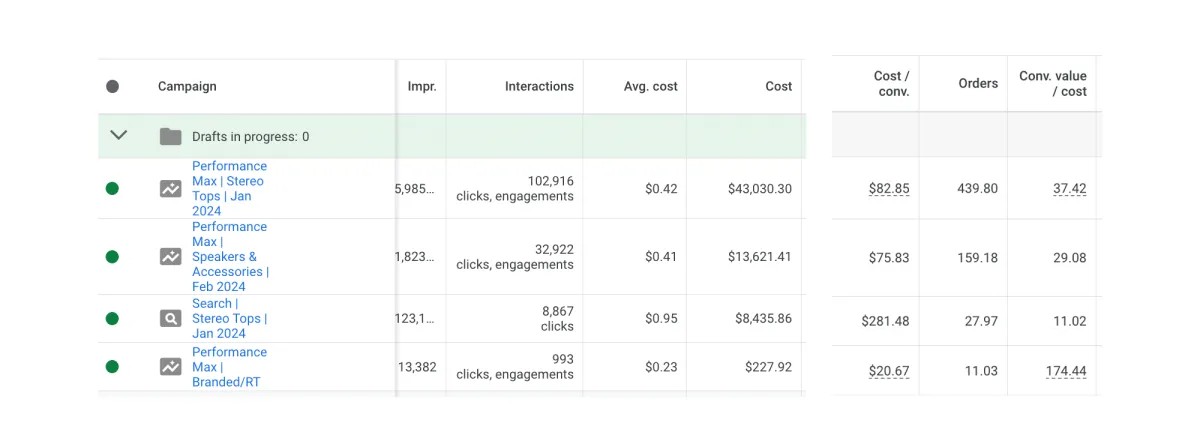Viewport: 1200px width, 444px height.
Task: Open Performance Max | Stereo Tops | Jan 2024
Action: (229, 188)
